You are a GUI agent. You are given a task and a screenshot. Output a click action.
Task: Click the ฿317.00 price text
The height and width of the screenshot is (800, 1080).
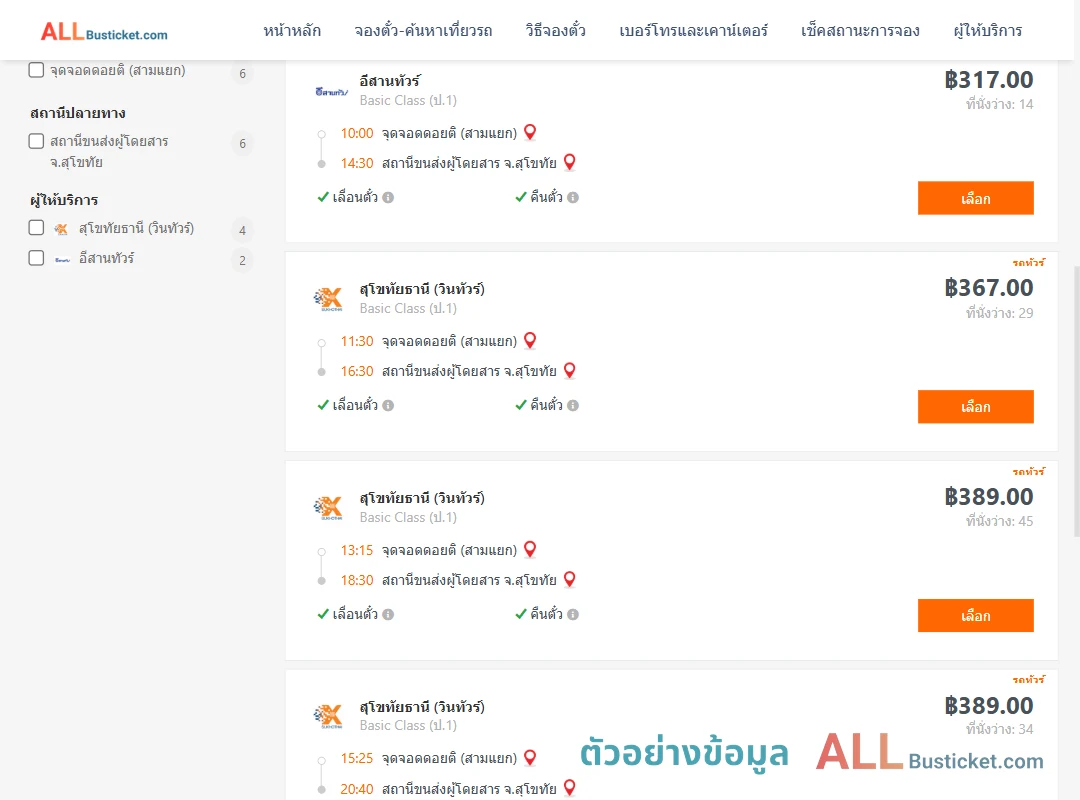[x=989, y=80]
